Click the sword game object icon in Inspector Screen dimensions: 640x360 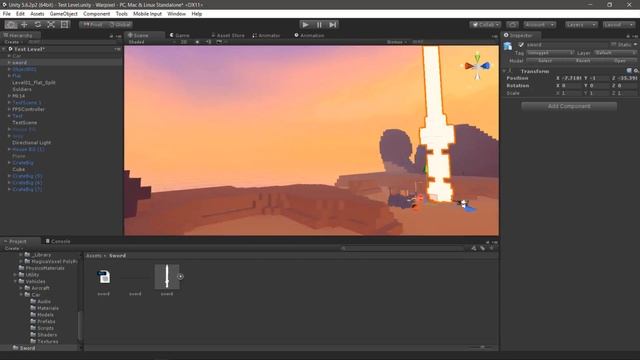click(x=508, y=46)
